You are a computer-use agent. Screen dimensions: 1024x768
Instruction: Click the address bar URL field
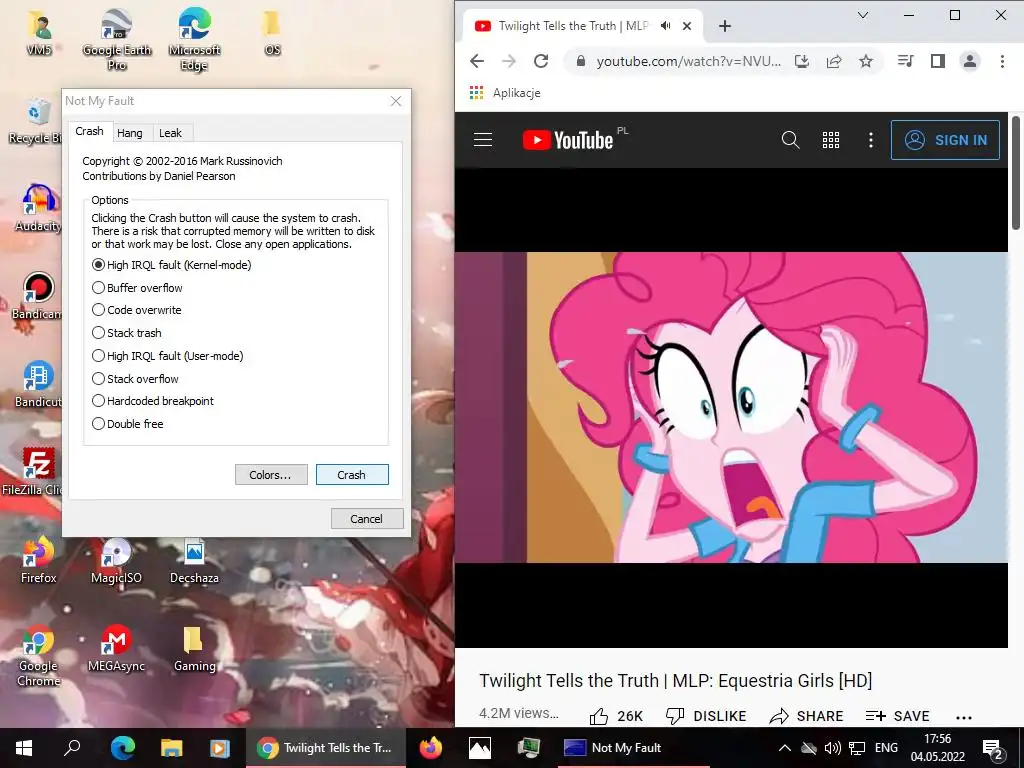click(688, 61)
